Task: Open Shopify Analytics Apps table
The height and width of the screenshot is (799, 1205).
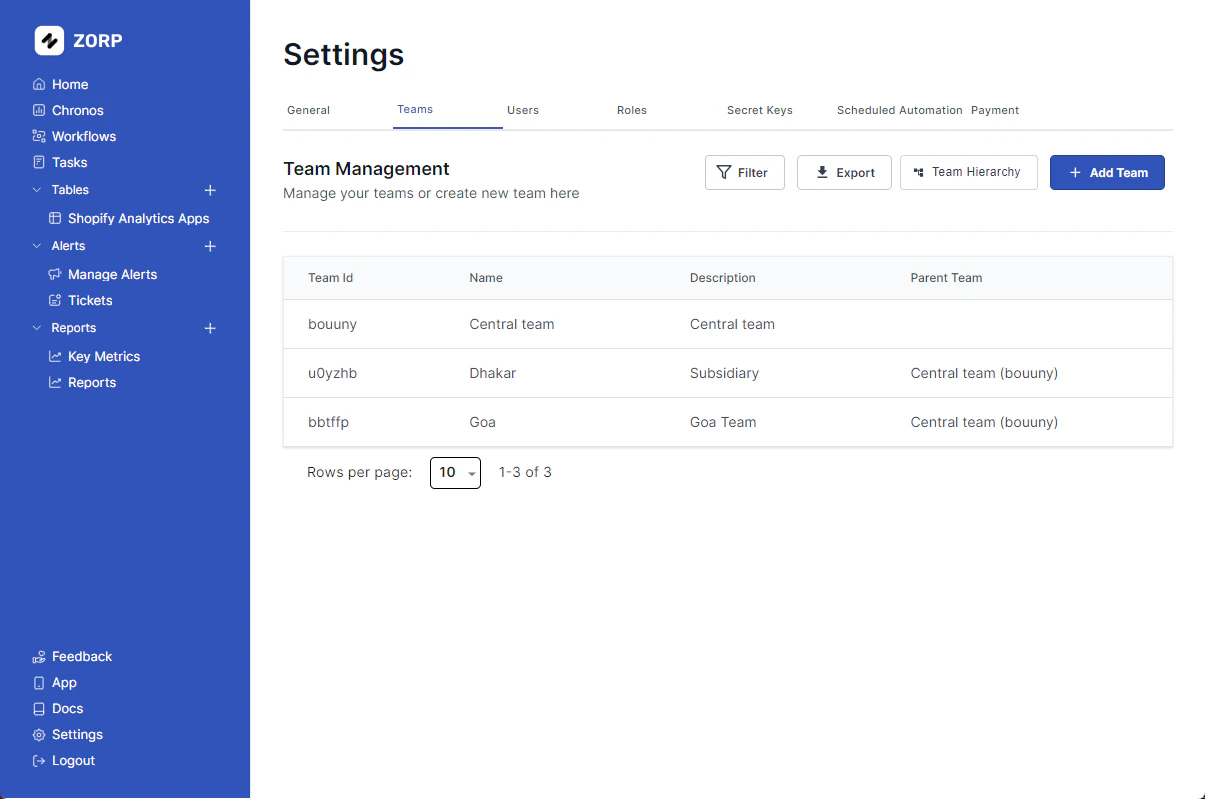Action: (139, 218)
